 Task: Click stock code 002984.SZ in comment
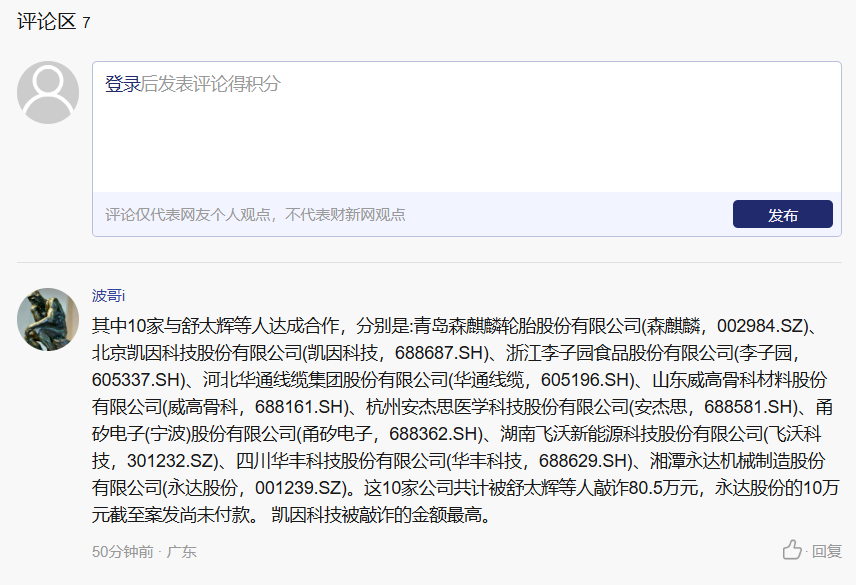coord(761,326)
